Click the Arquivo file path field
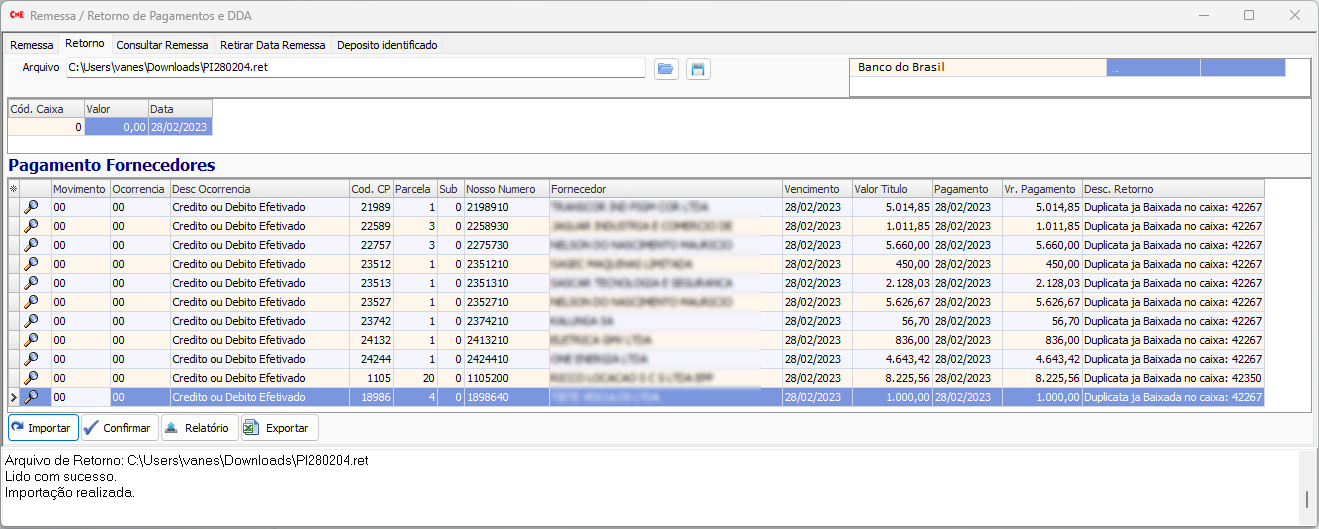 click(355, 67)
